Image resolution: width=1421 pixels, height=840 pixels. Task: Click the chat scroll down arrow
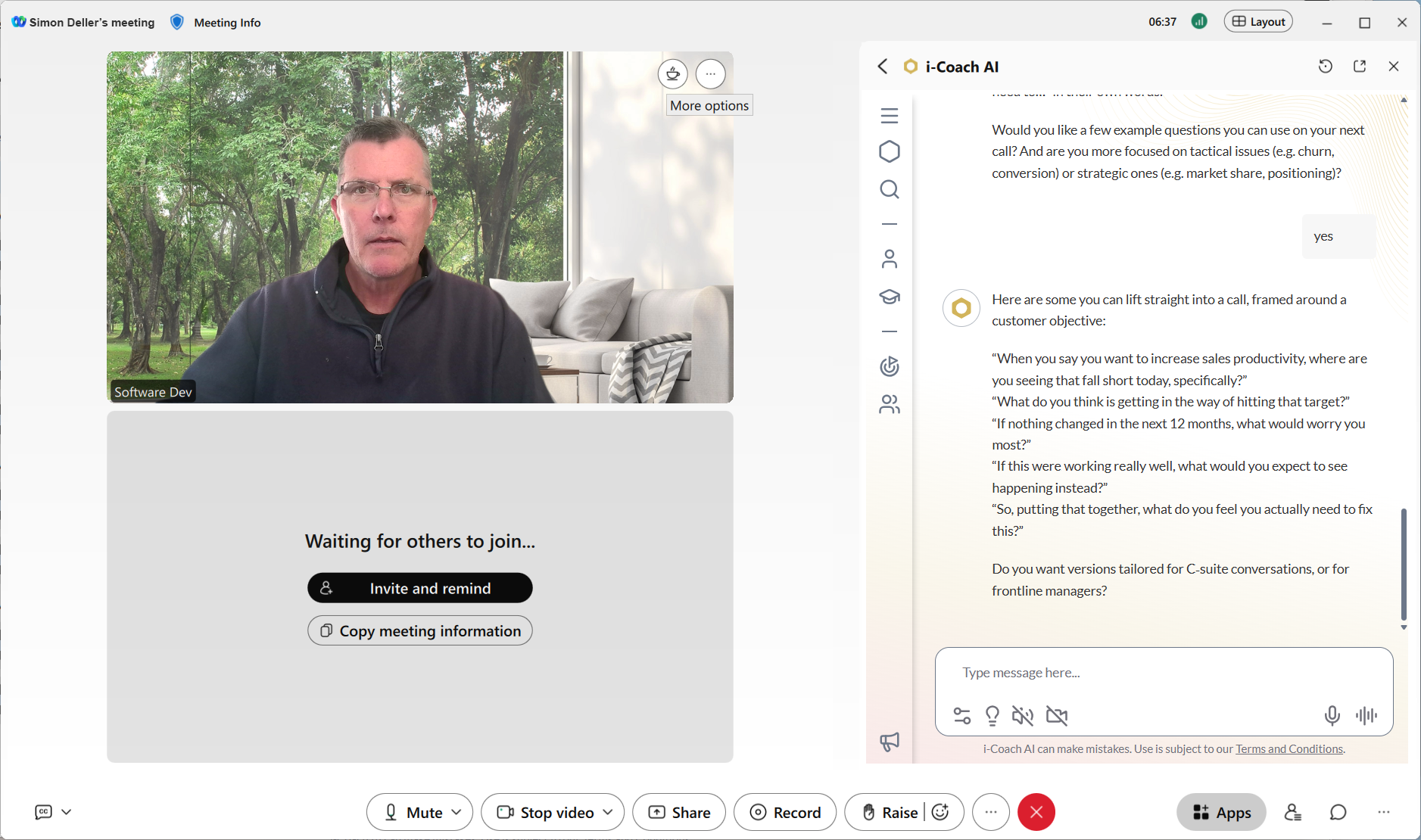(1404, 627)
